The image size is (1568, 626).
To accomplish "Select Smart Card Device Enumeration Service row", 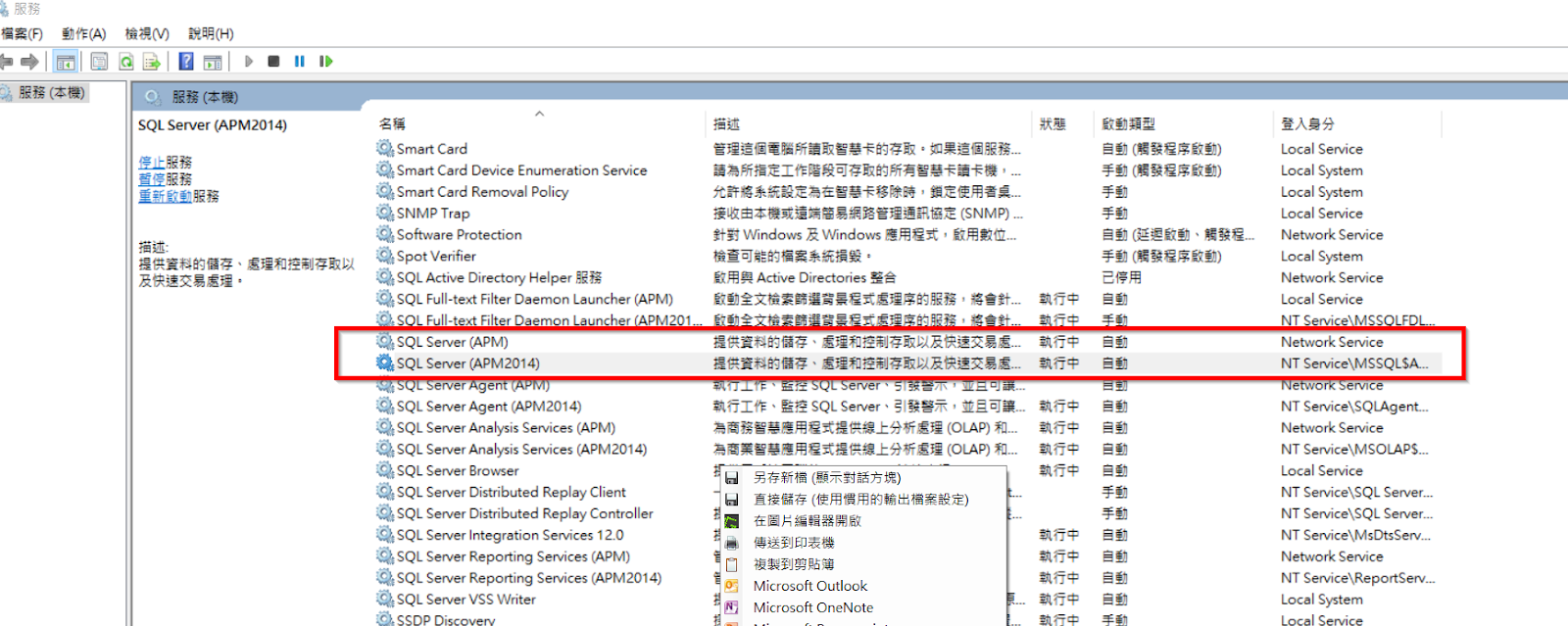I will tap(907, 170).
